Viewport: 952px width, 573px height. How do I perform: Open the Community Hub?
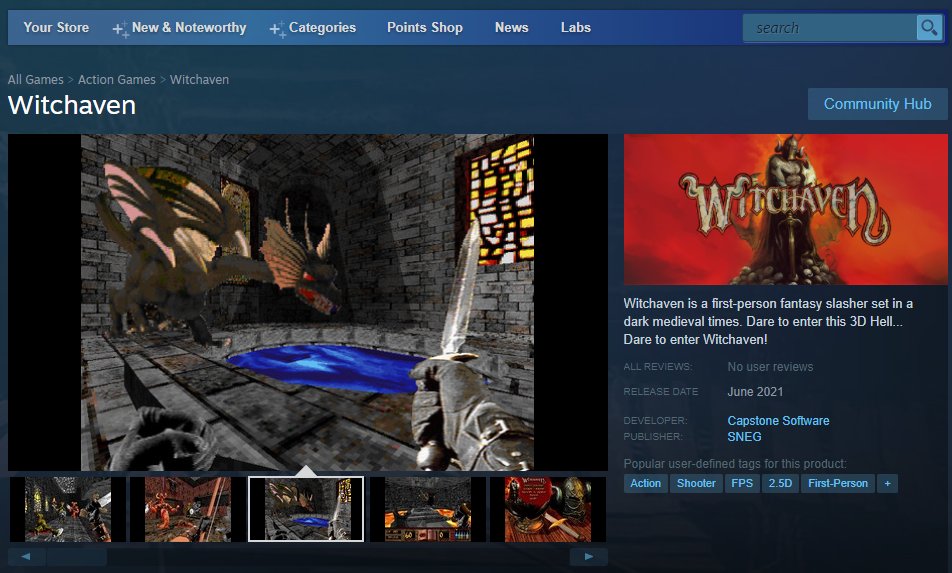click(x=877, y=104)
